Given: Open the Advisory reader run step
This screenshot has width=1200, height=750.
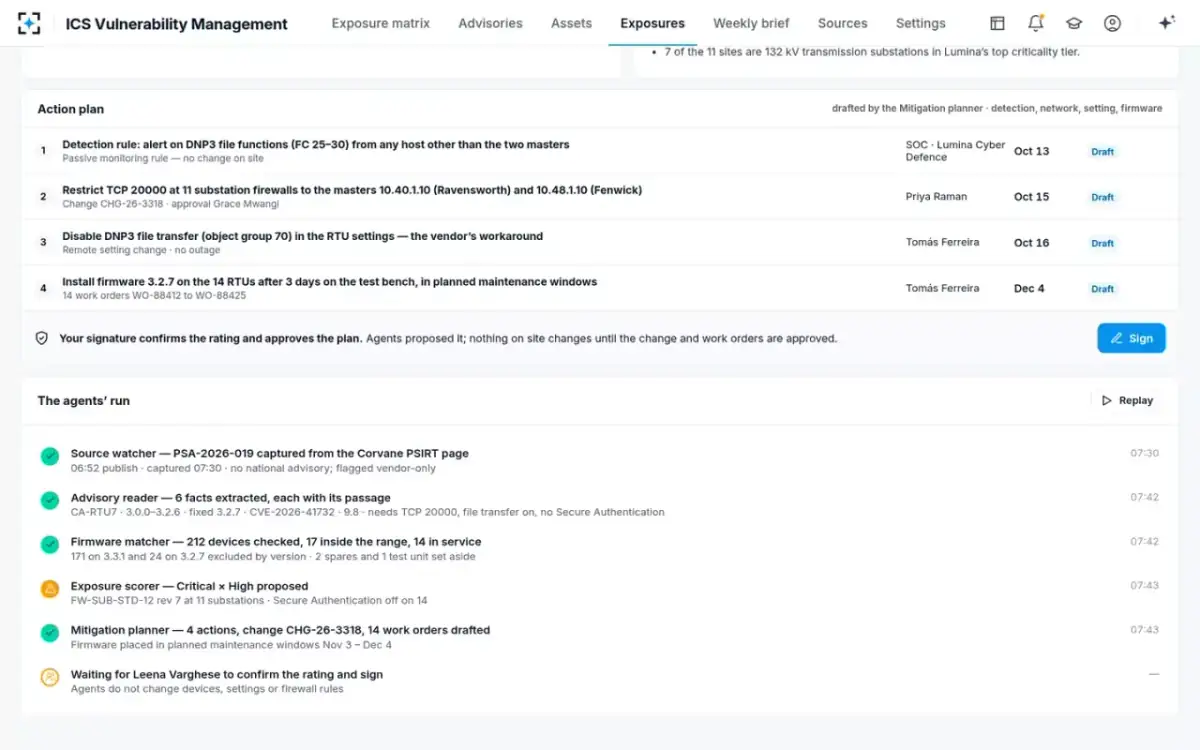Looking at the screenshot, I should tap(599, 504).
